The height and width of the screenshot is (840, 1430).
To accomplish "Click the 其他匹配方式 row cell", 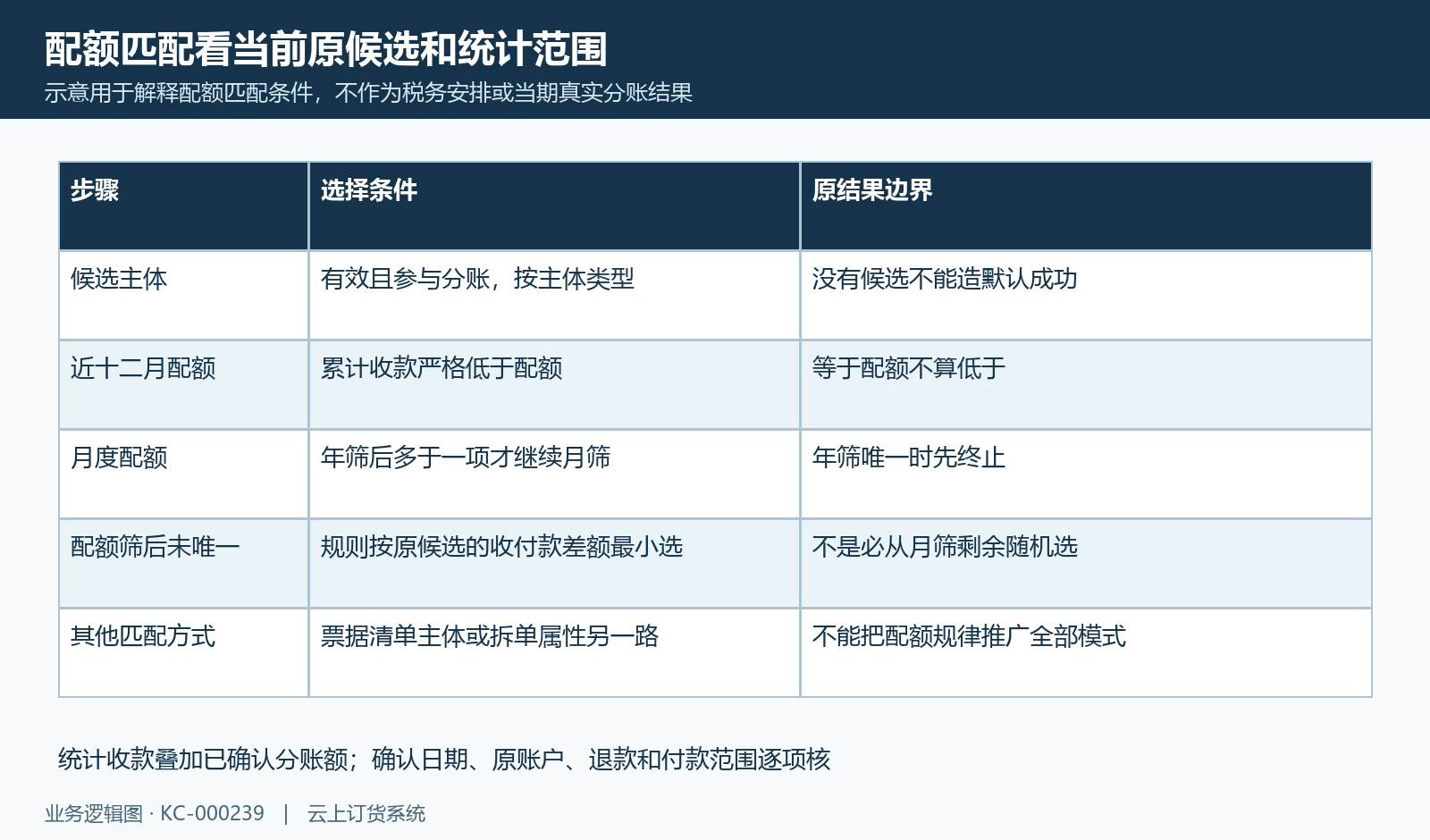I will pos(183,652).
